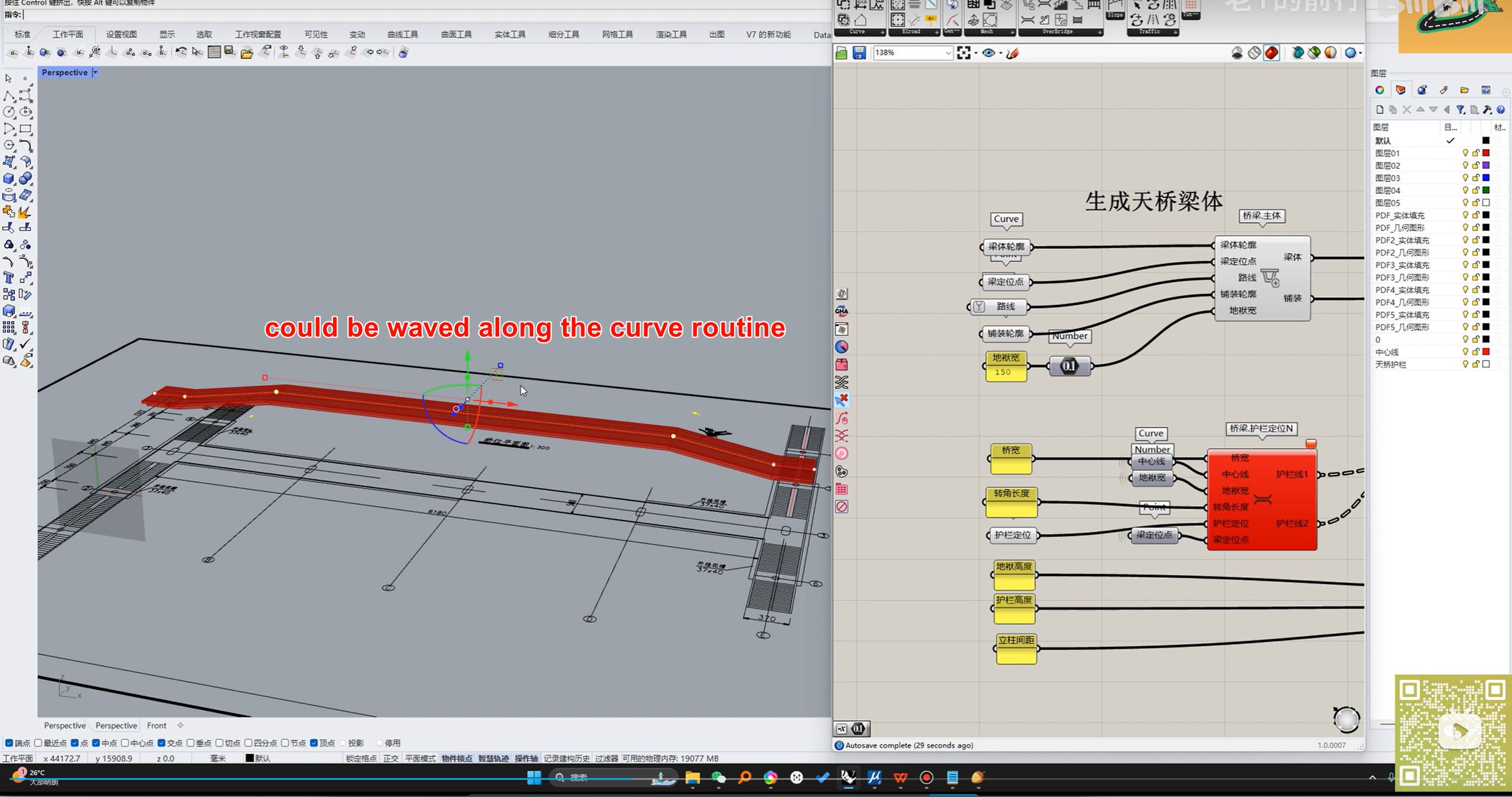Screen dimensions: 1512x797
Task: Select the Text tool in the Rhino sidebar
Action: pyautogui.click(x=9, y=278)
